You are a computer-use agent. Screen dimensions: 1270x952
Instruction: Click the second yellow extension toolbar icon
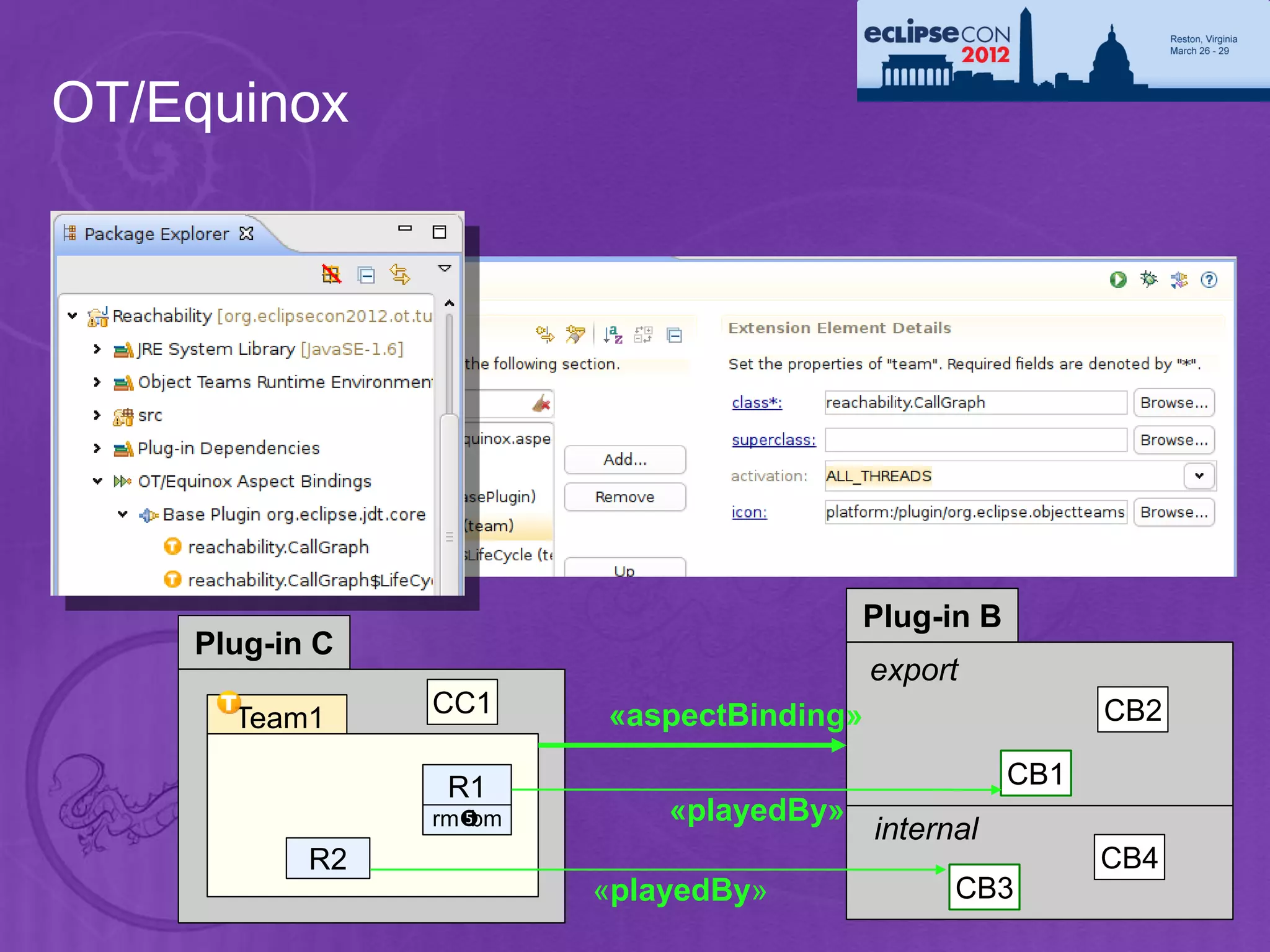coord(575,335)
